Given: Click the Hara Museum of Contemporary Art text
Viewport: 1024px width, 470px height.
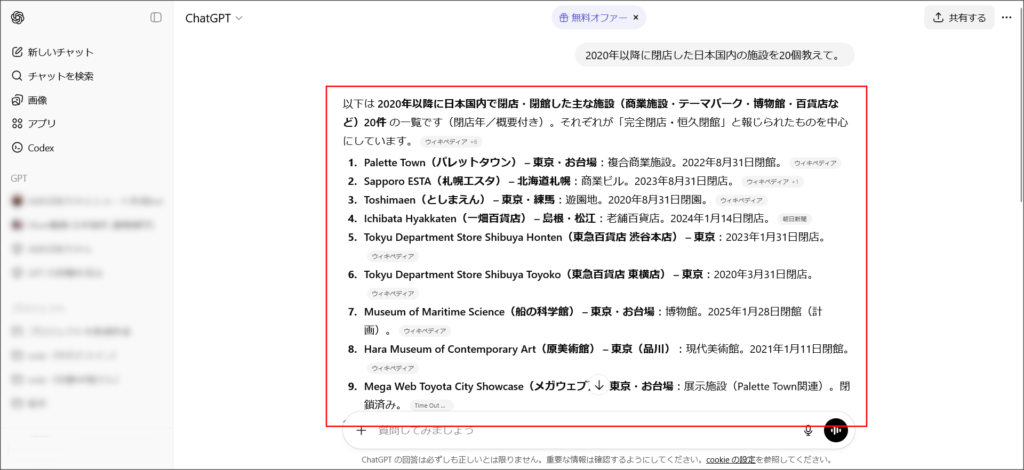Looking at the screenshot, I should pos(449,349).
